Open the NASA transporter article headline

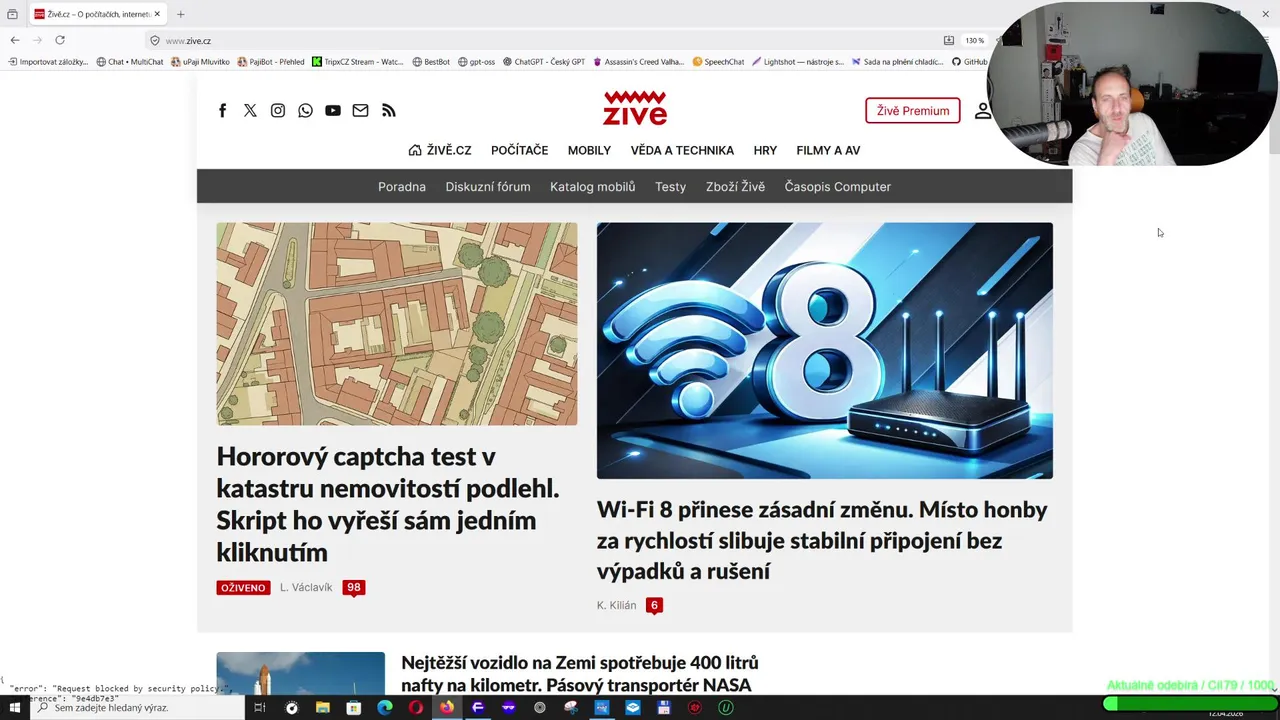[x=580, y=674]
